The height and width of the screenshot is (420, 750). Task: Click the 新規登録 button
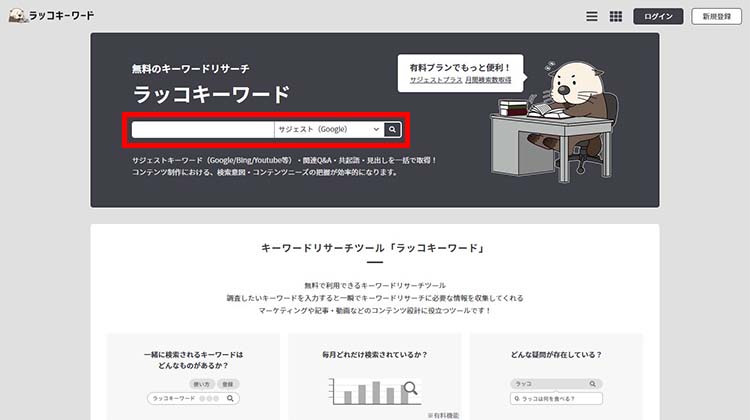[x=716, y=16]
